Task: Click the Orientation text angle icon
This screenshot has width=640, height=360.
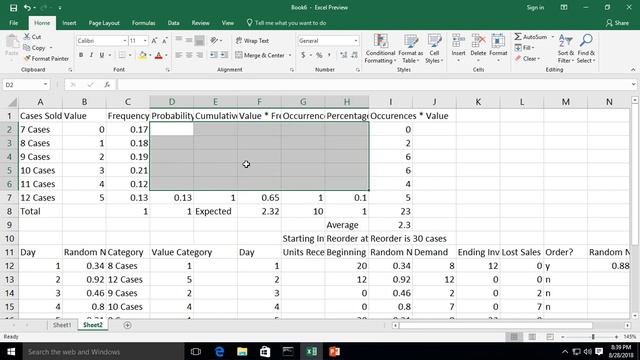Action: coord(215,40)
